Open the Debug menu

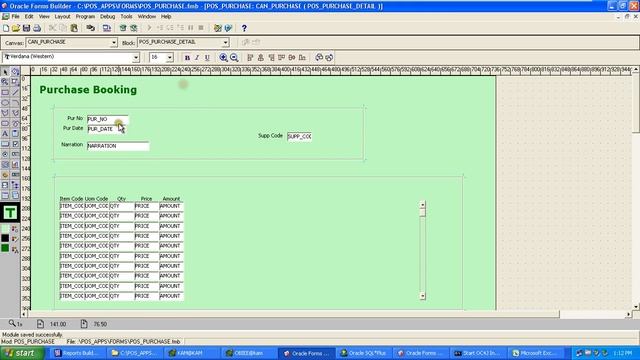pyautogui.click(x=108, y=17)
